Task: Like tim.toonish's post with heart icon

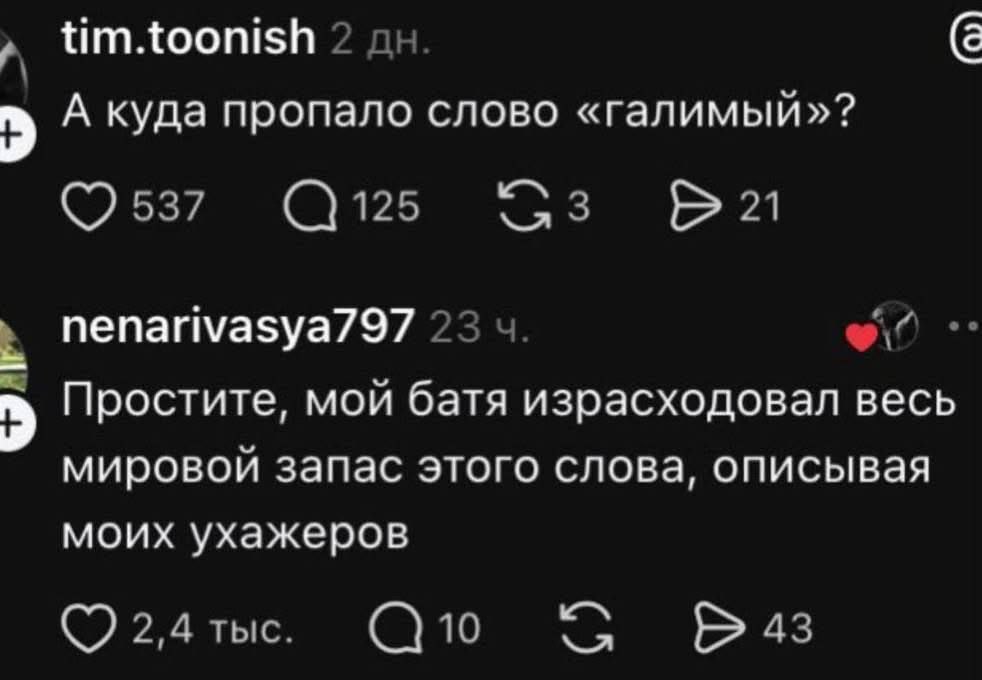Action: coord(88,207)
